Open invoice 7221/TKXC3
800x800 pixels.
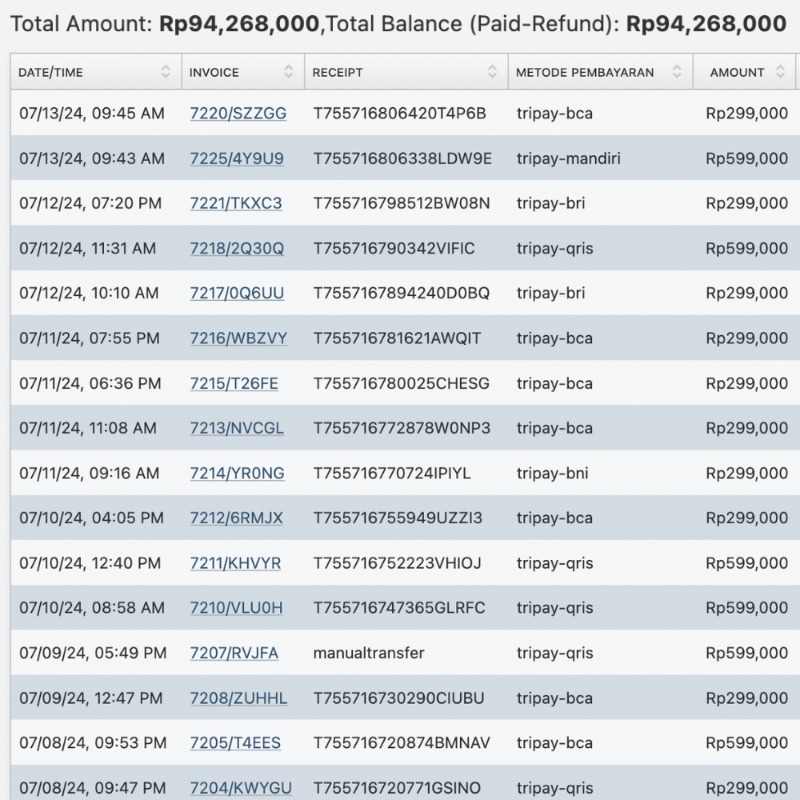(x=236, y=203)
